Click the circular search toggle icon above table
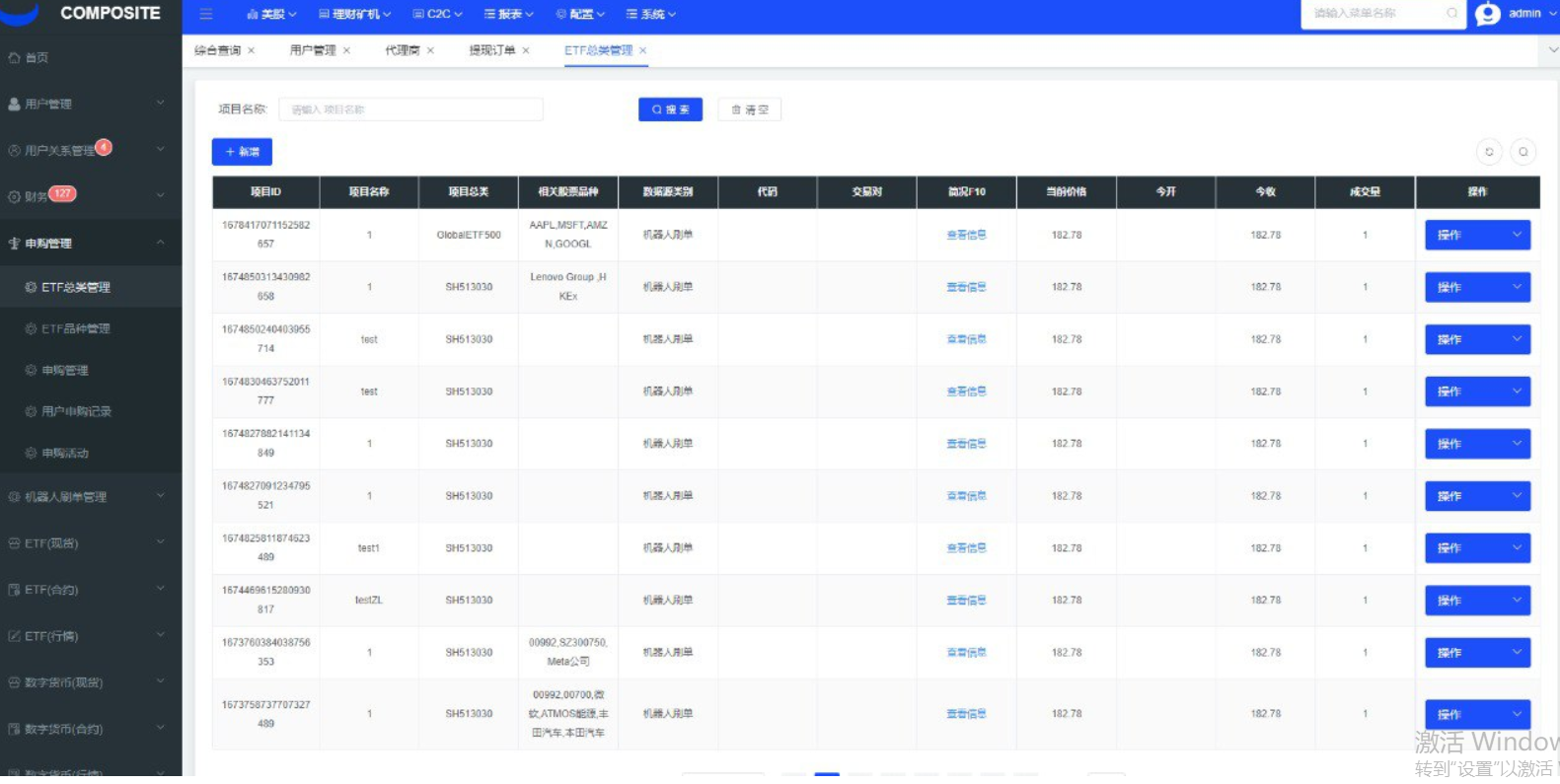1560x784 pixels. (1523, 152)
